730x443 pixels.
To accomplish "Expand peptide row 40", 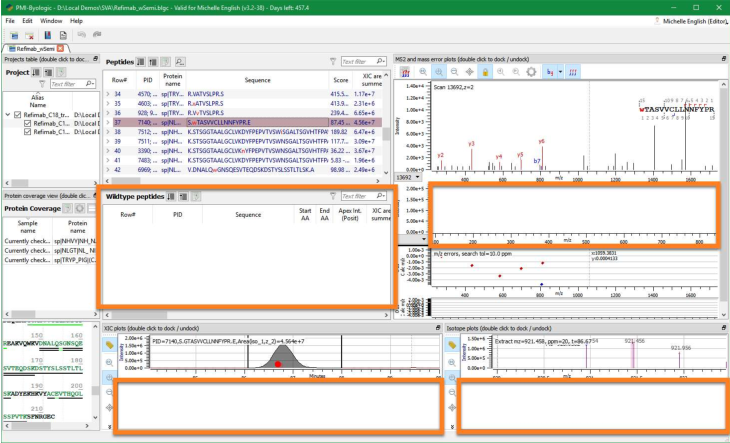I will tap(108, 151).
